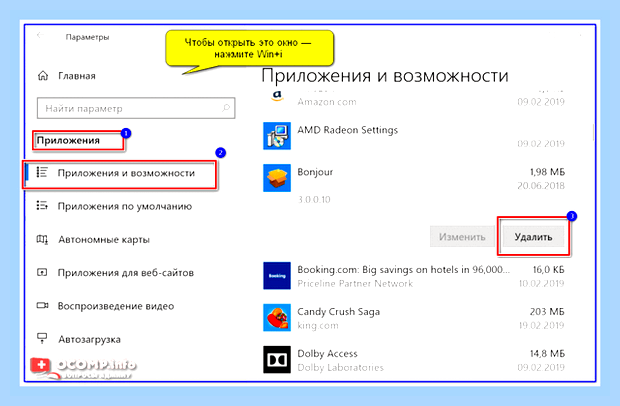Viewport: 620px width, 406px height.
Task: Click the Candy Crush Saga icon
Action: [x=277, y=317]
